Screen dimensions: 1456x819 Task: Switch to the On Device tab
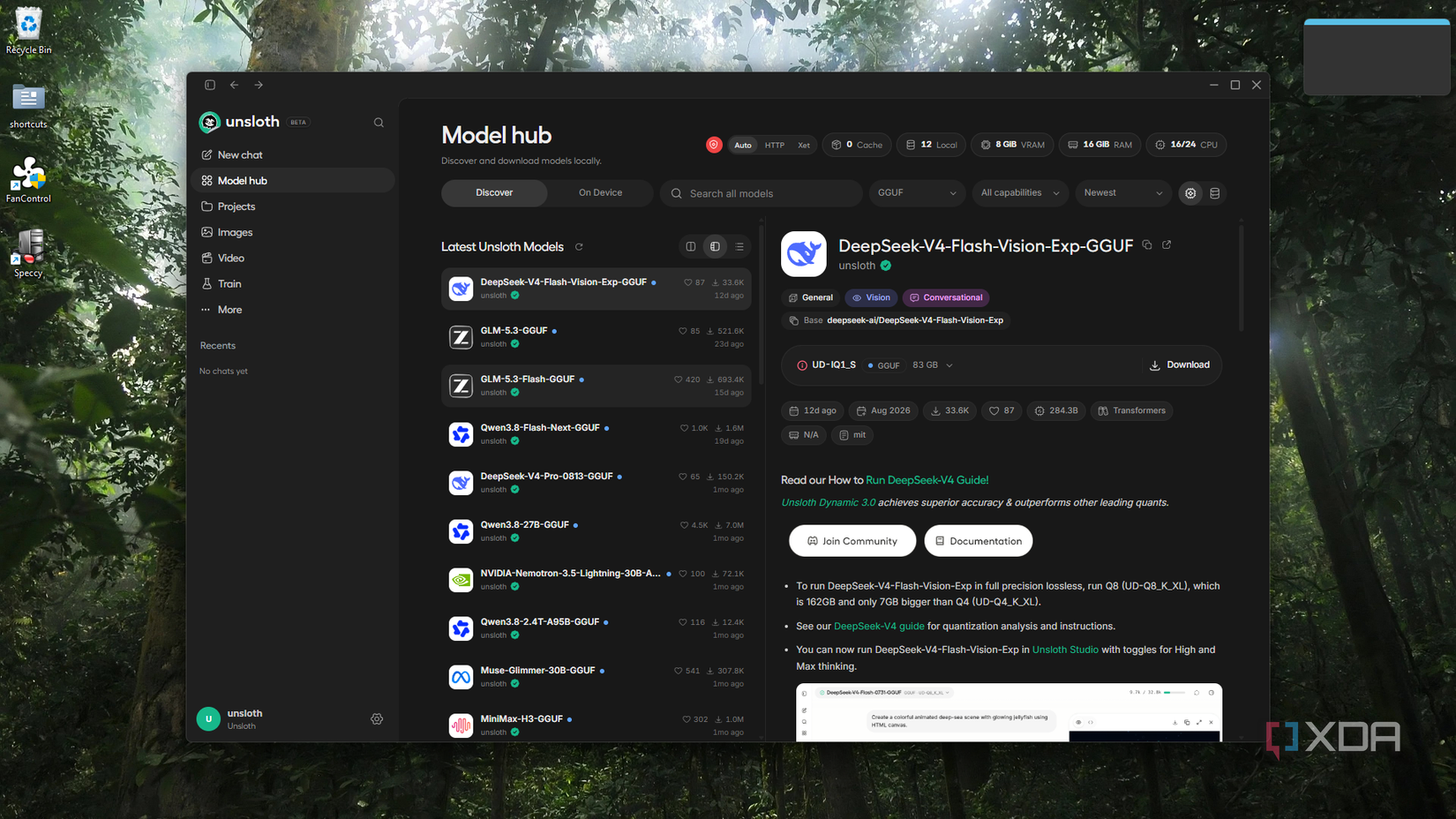point(600,193)
